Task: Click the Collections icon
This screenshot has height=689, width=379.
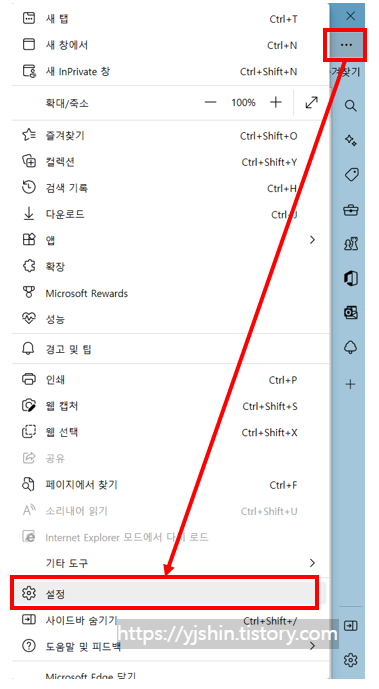Action: (29, 161)
